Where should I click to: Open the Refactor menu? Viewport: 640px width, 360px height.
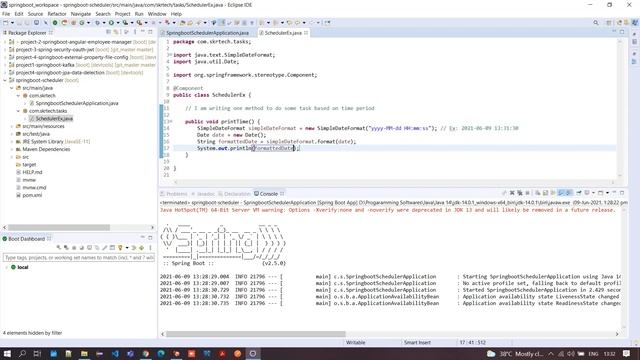tap(57, 14)
